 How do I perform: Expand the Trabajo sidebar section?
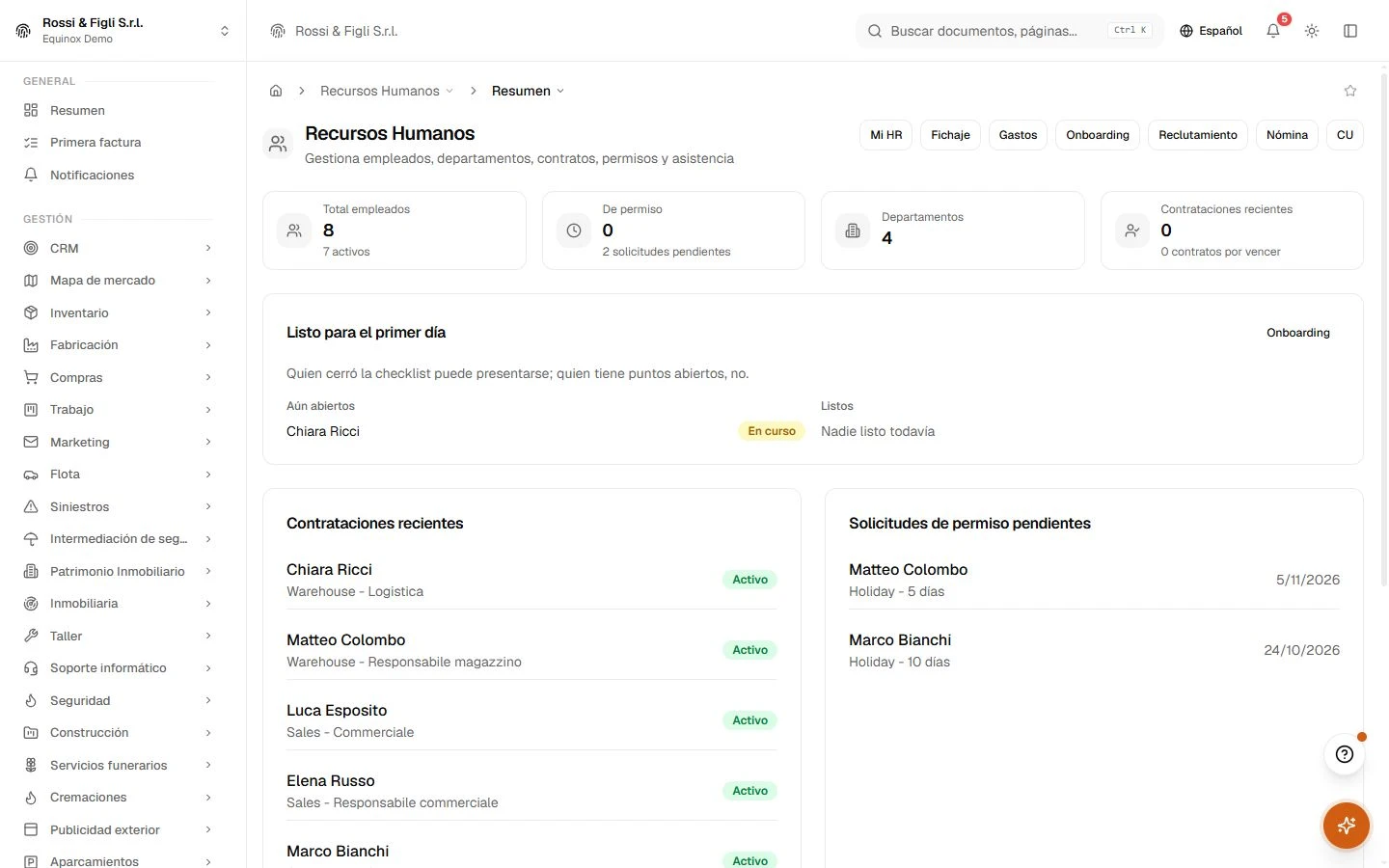tap(120, 410)
